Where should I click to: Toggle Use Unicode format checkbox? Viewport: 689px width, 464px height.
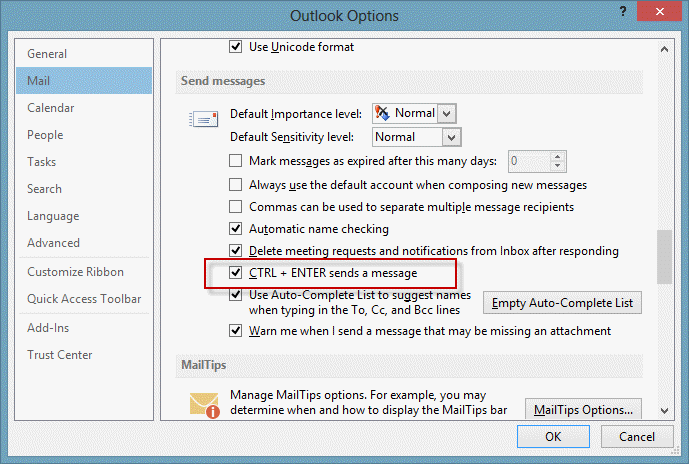tap(236, 47)
